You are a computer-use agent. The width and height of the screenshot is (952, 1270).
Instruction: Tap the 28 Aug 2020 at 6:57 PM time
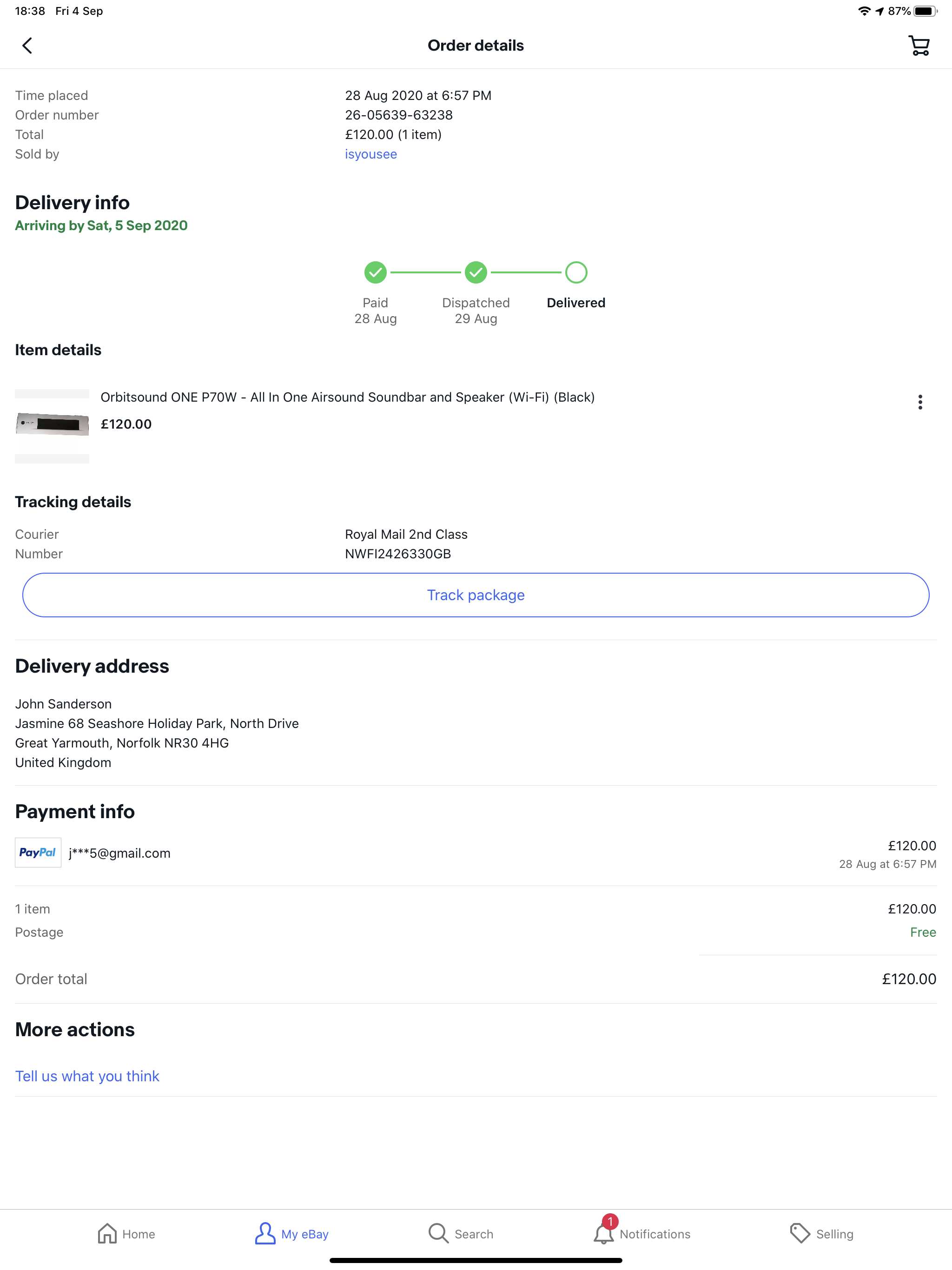418,95
